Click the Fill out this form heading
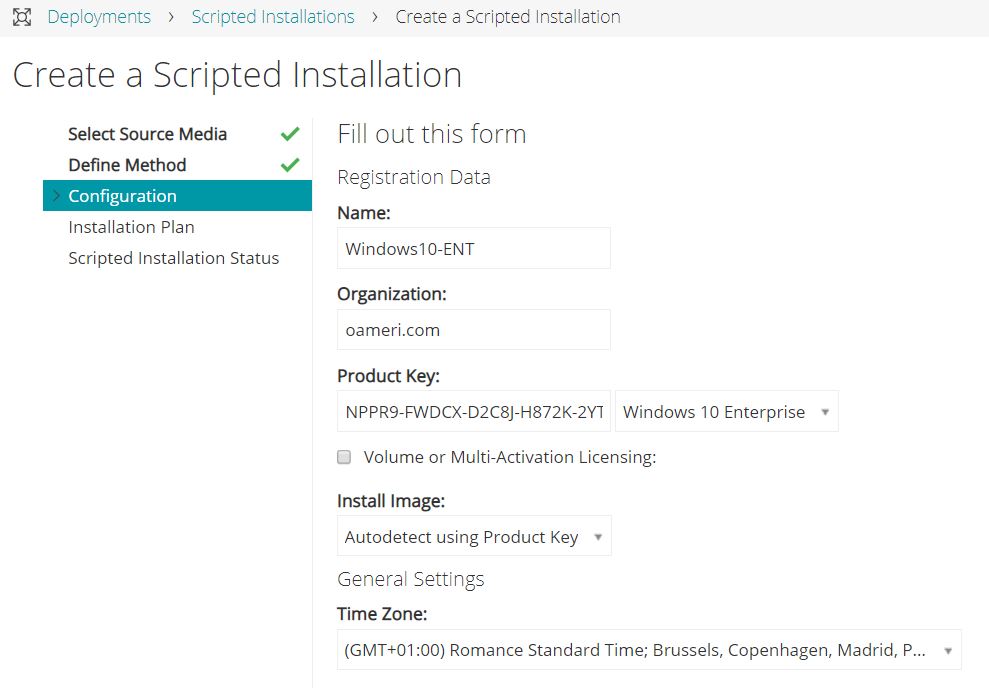Viewport: 989px width, 688px height. [x=432, y=134]
